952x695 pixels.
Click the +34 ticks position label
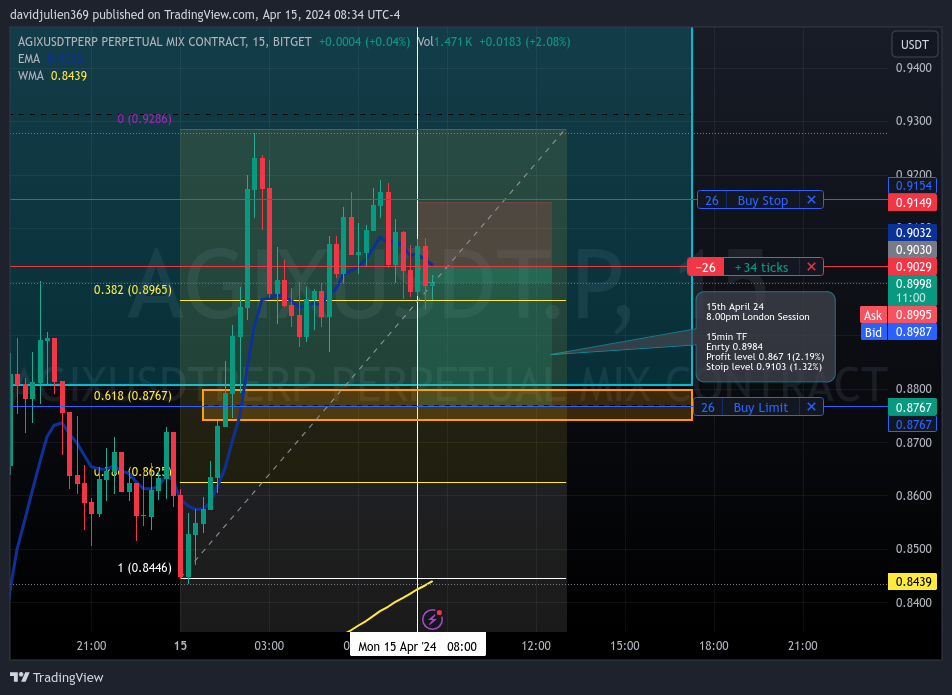click(761, 267)
